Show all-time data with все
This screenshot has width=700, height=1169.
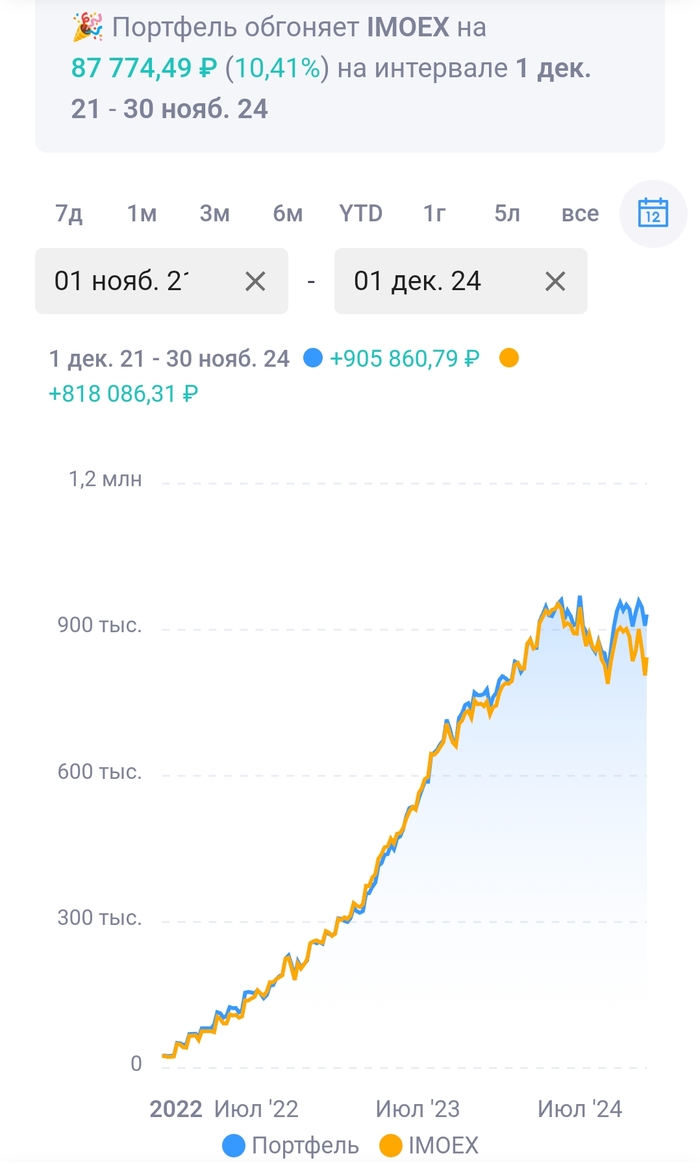coord(580,213)
